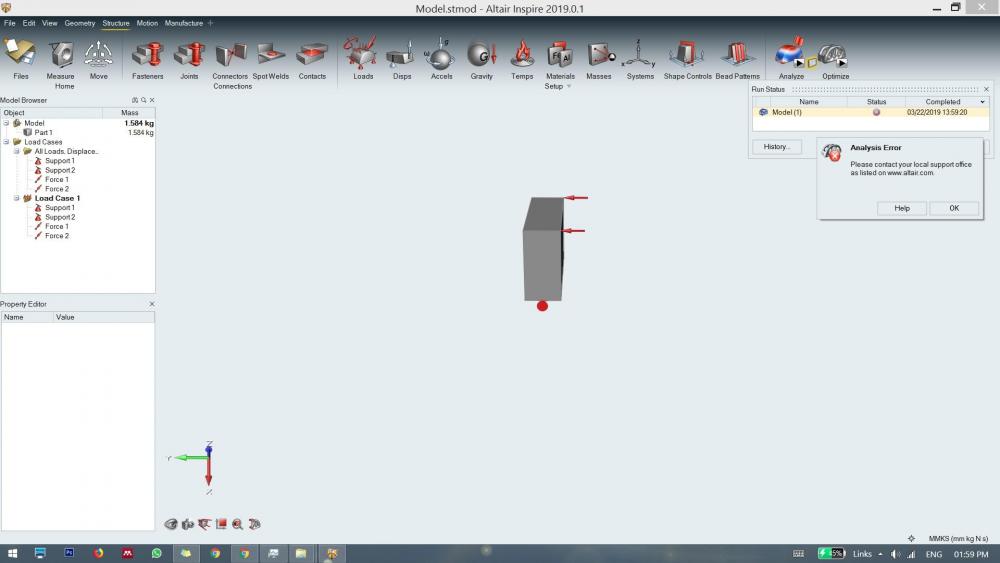Click the filter icon in Model Browser header
This screenshot has height=563, width=1000.
(135, 100)
